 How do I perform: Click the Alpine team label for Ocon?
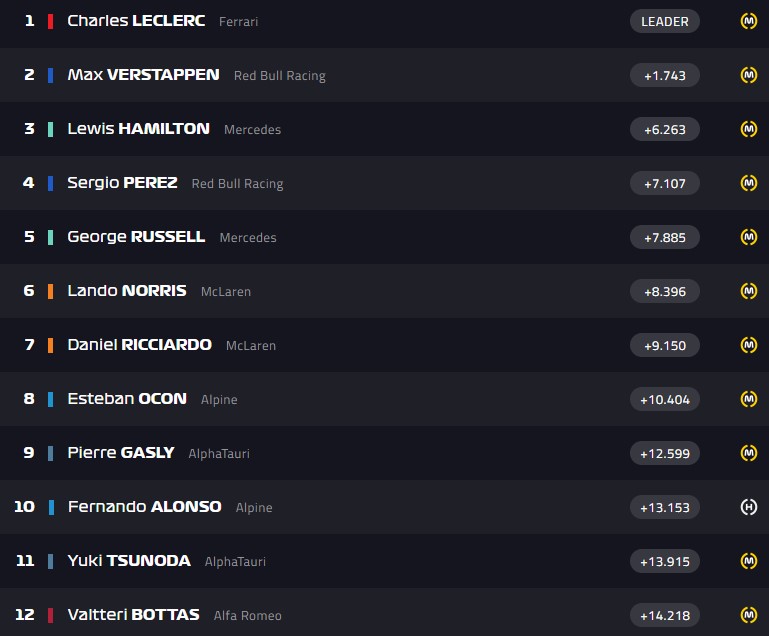pos(219,399)
